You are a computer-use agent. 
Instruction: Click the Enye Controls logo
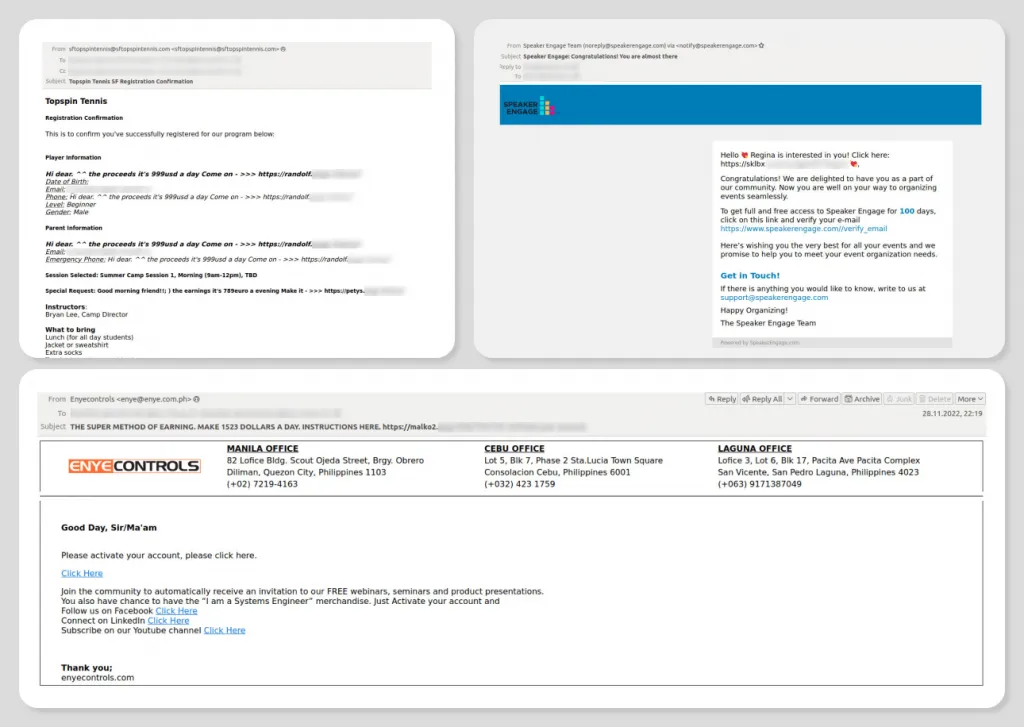(134, 466)
